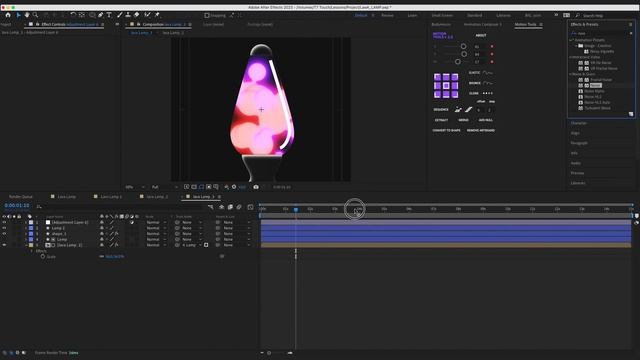The image size is (640, 360).
Task: Click the hide shy layers icon in timeline
Action: [222, 207]
